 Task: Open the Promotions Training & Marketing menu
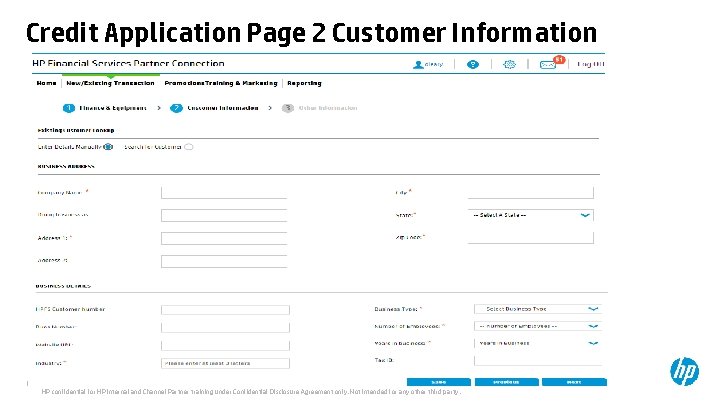click(x=221, y=83)
